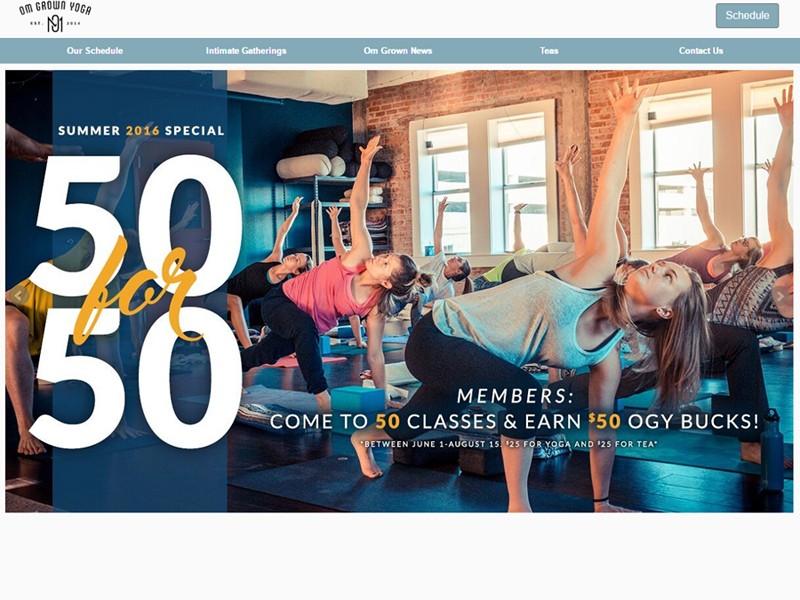Image resolution: width=800 pixels, height=600 pixels.
Task: Click the 'Come to 50 classes' headline
Action: tap(514, 421)
